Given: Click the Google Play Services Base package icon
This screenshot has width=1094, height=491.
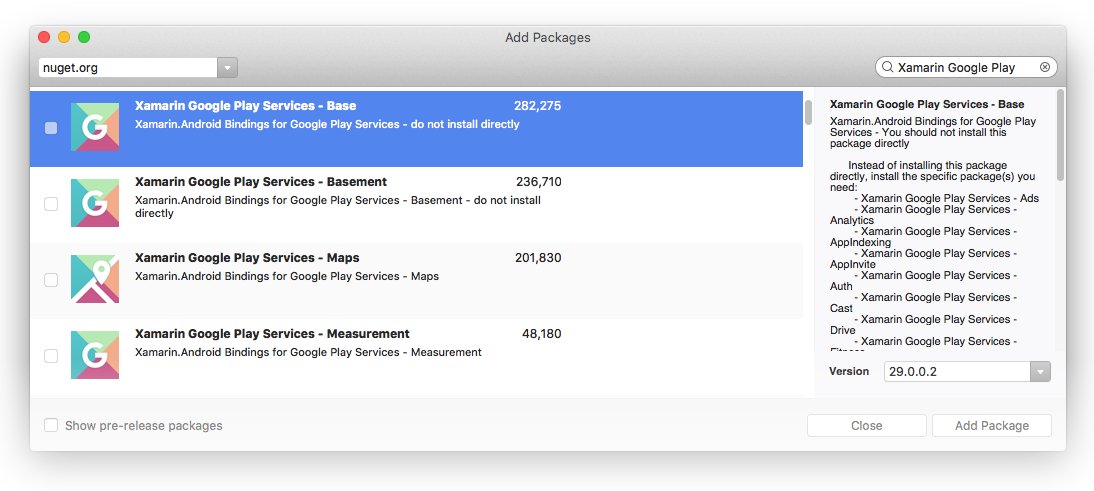Looking at the screenshot, I should [x=95, y=127].
